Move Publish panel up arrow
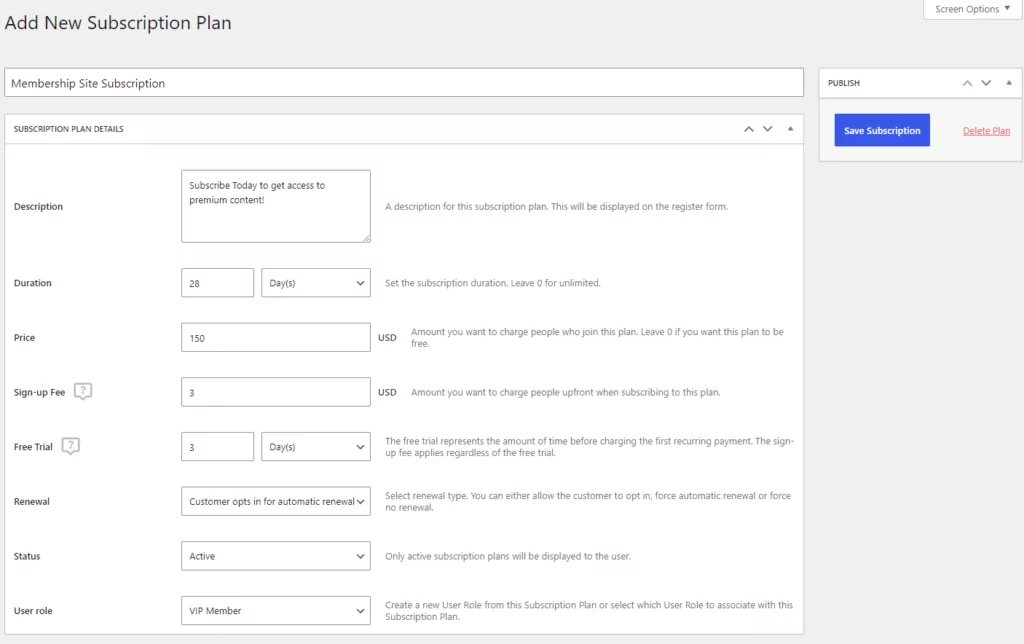Screen dimensions: 1024x644 tap(967, 83)
